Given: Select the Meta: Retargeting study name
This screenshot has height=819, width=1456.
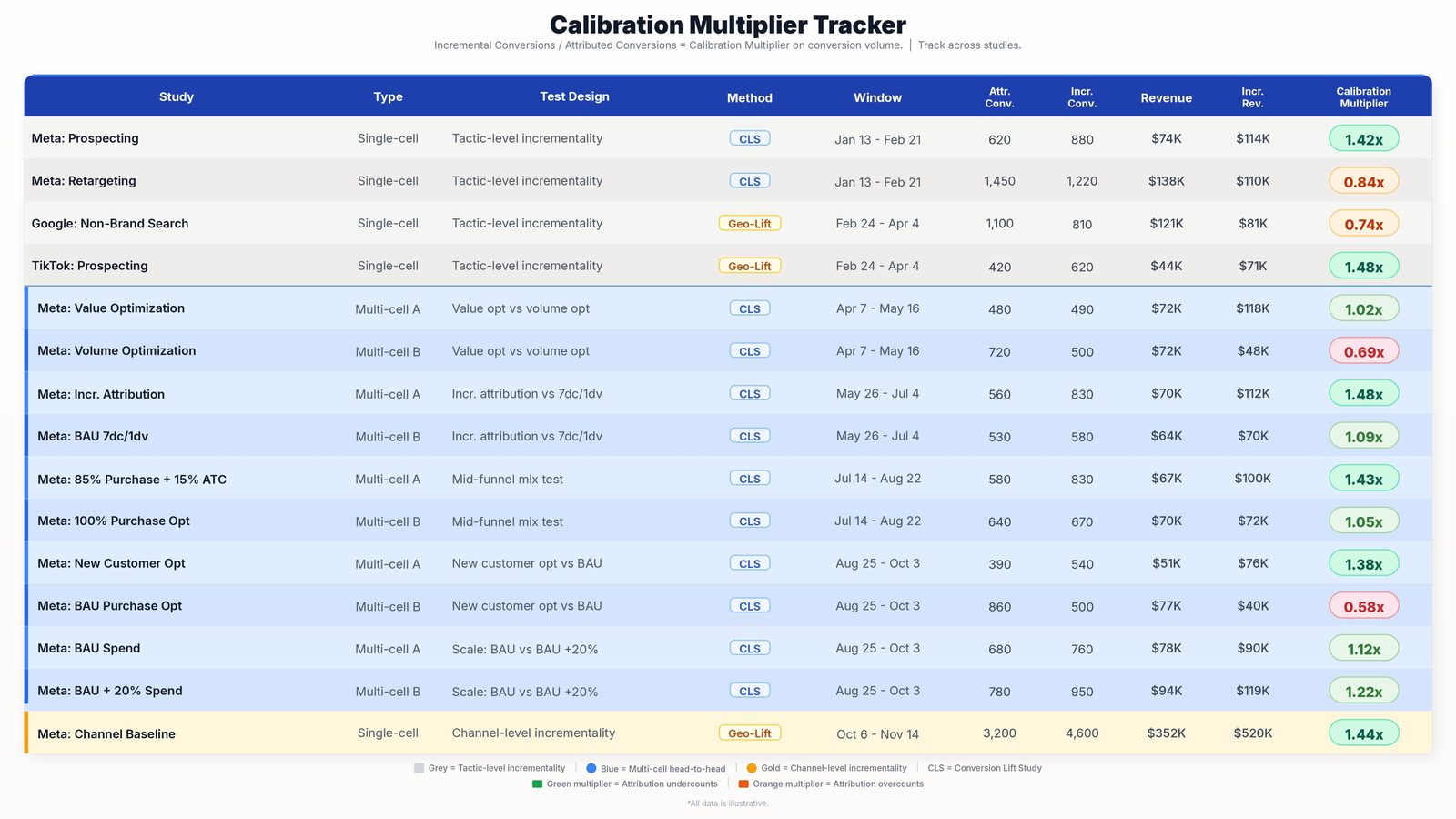Looking at the screenshot, I should (84, 181).
